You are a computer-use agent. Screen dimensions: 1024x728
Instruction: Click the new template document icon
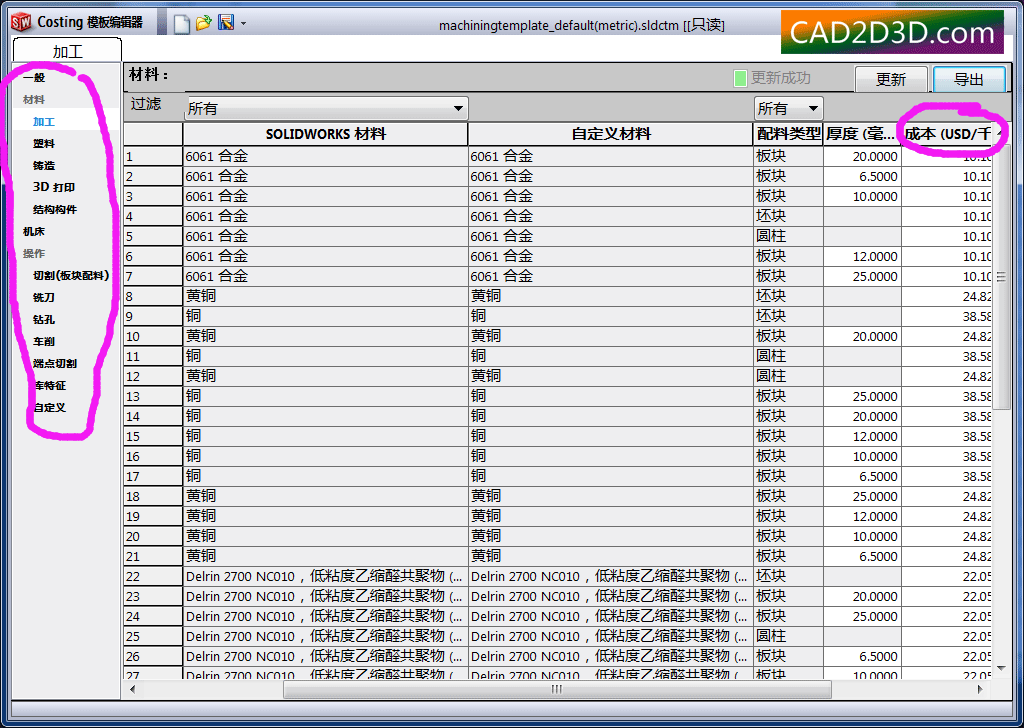[182, 24]
